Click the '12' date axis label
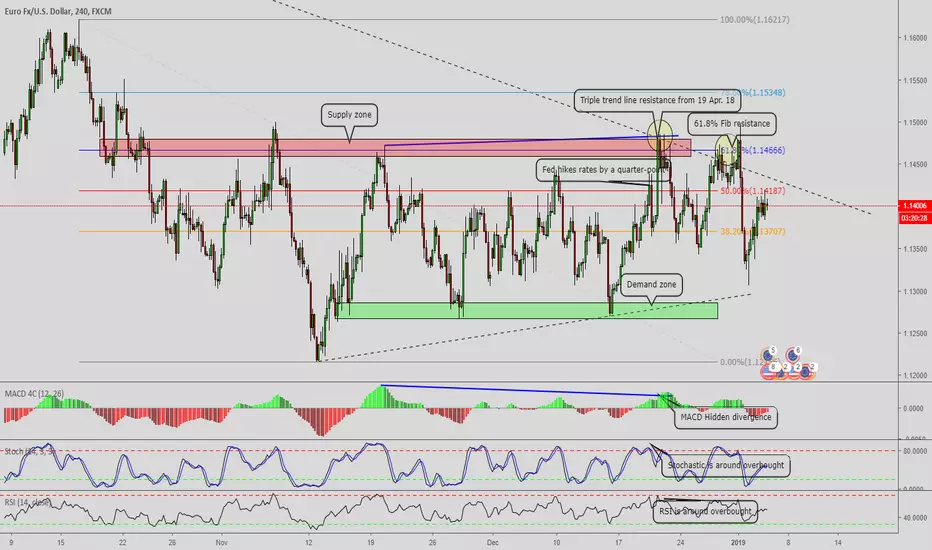This screenshot has height=550, width=932. point(308,542)
